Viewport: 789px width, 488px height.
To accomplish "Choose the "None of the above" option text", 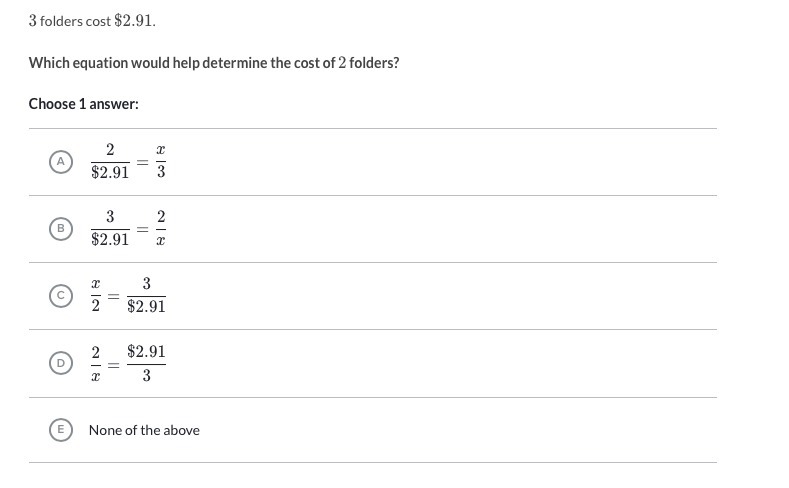I will pos(144,430).
